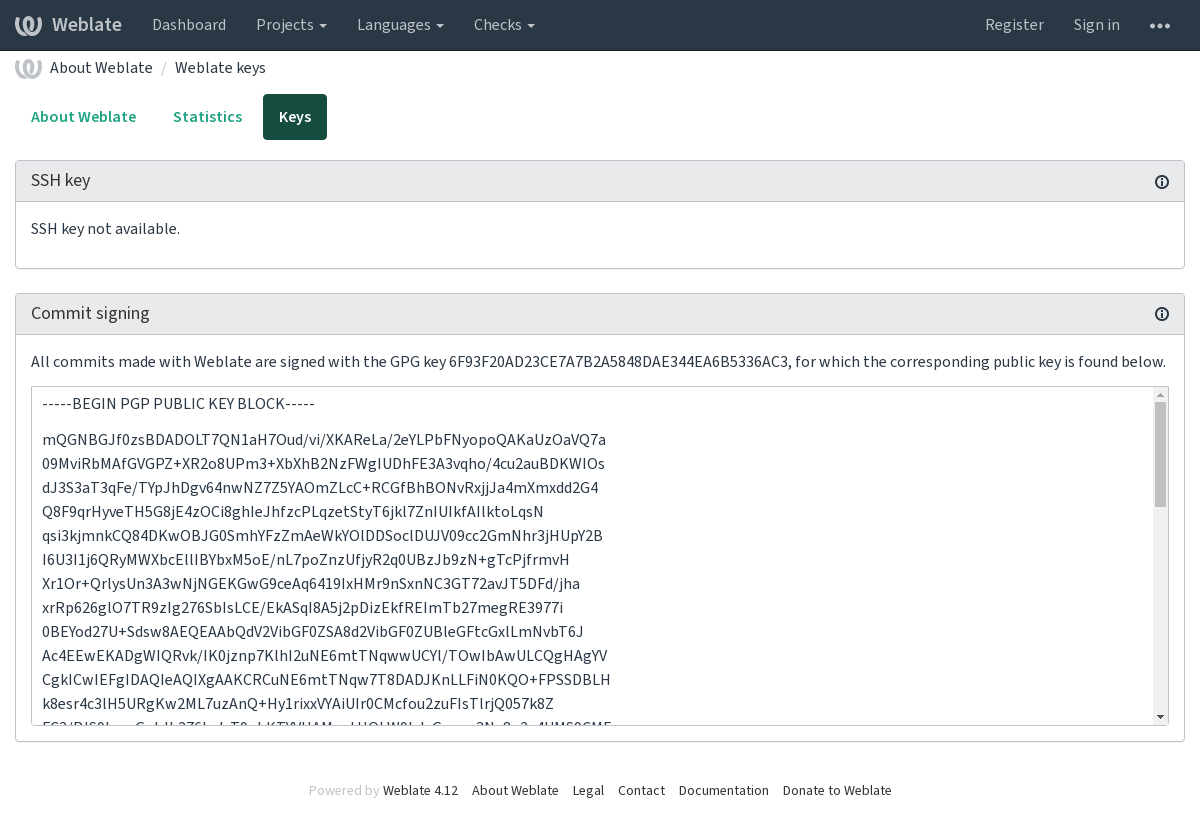
Task: Open the Documentation footer link
Action: [x=724, y=791]
